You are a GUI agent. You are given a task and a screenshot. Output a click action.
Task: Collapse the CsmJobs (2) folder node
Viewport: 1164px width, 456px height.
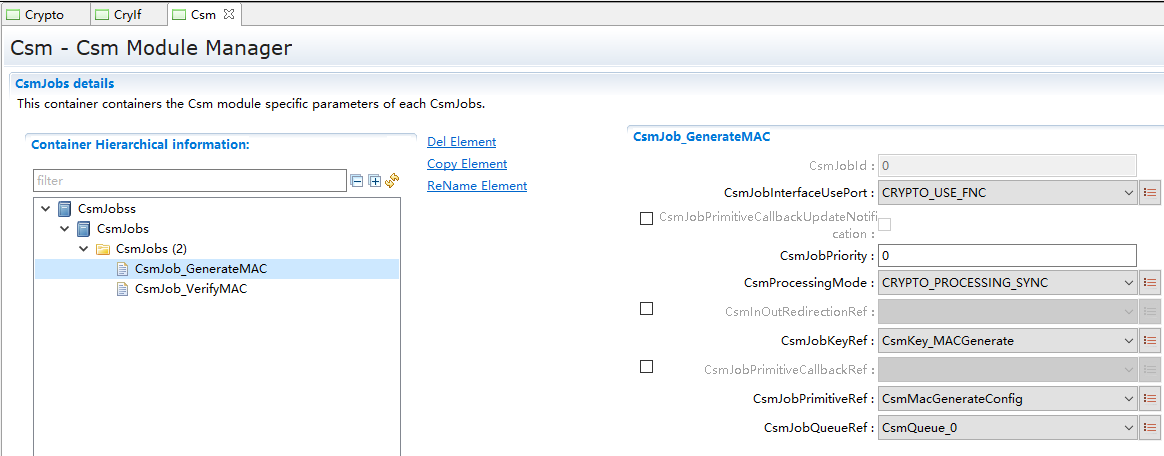click(x=84, y=249)
